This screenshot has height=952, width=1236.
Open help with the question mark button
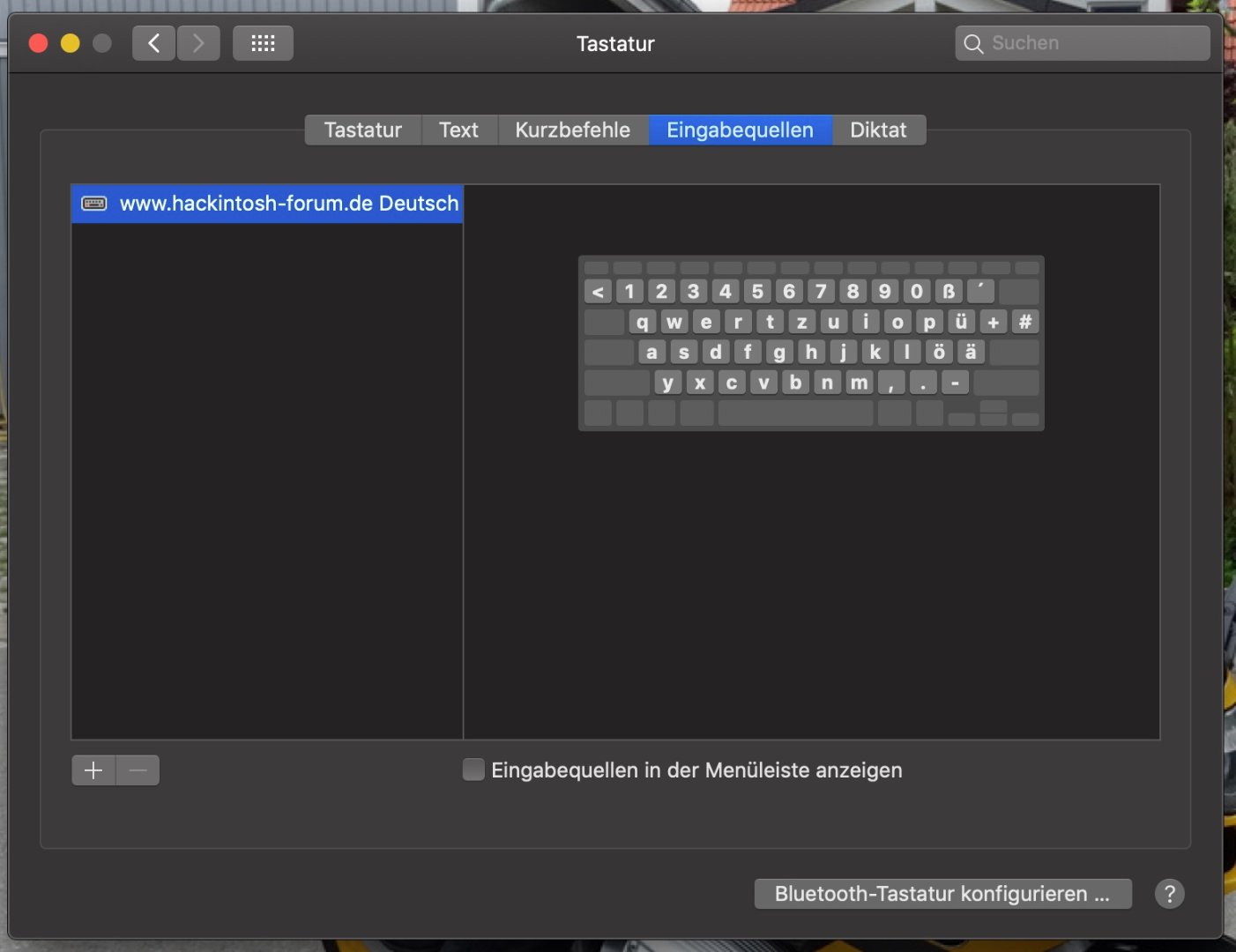click(x=1170, y=894)
